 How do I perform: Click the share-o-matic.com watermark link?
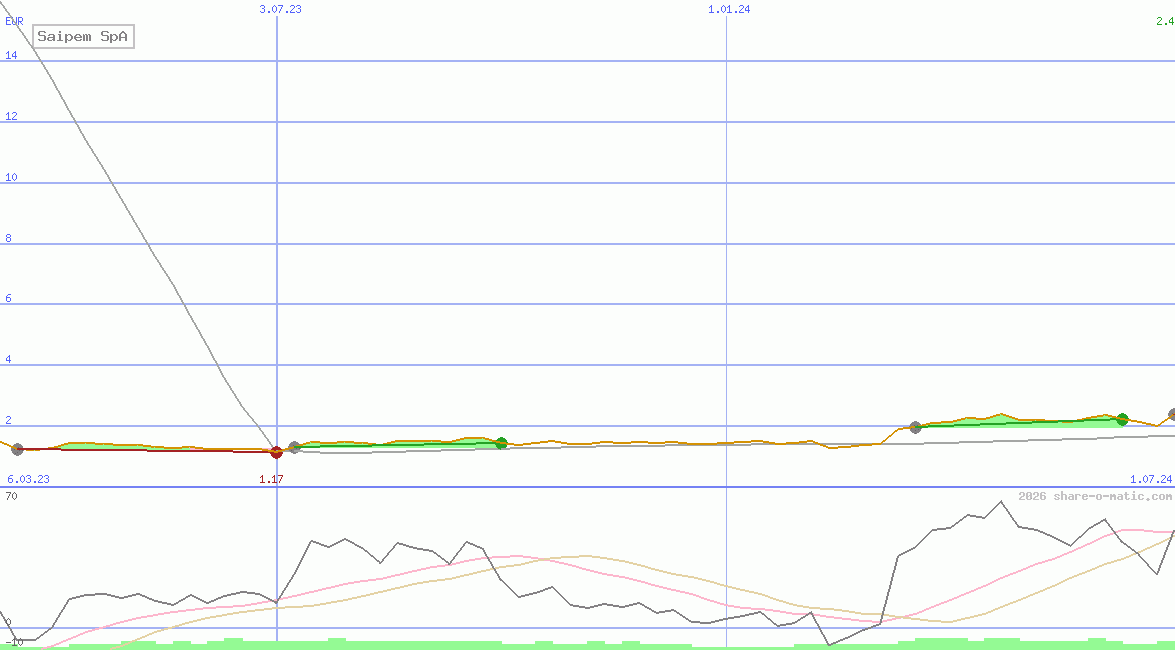(1095, 496)
